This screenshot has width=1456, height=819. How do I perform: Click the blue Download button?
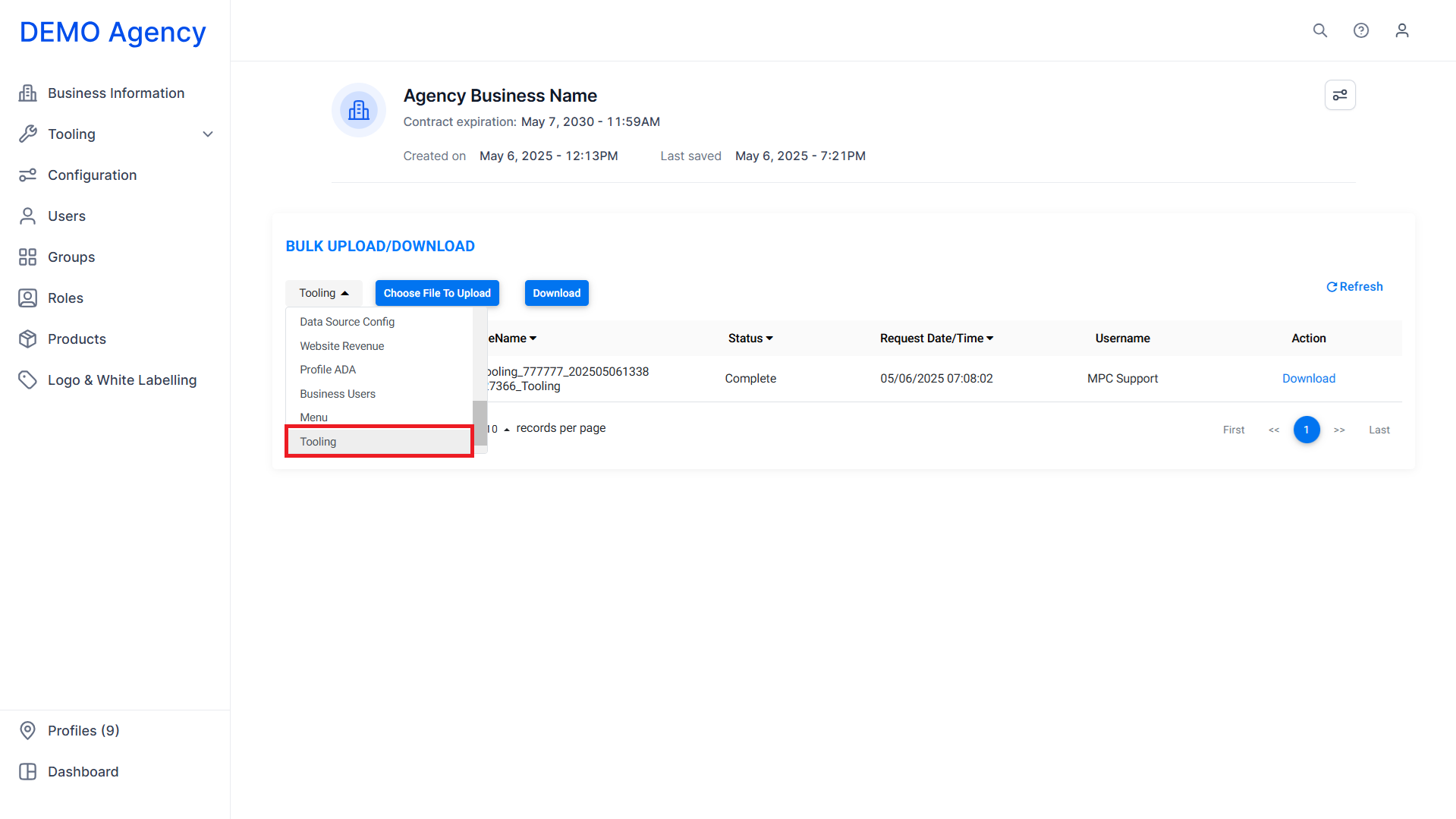557,293
